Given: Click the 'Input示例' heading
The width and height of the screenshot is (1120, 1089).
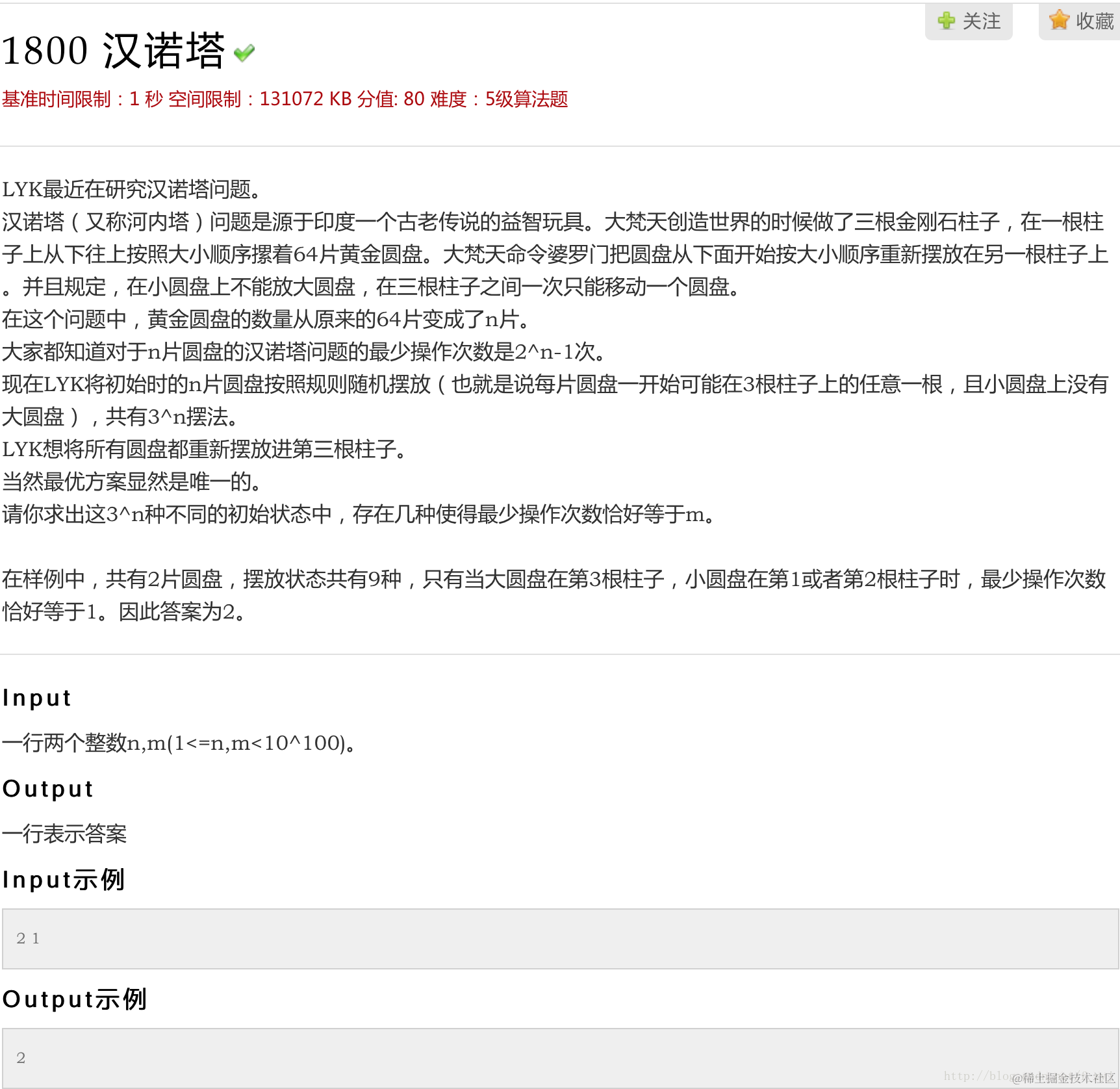Looking at the screenshot, I should pyautogui.click(x=64, y=880).
